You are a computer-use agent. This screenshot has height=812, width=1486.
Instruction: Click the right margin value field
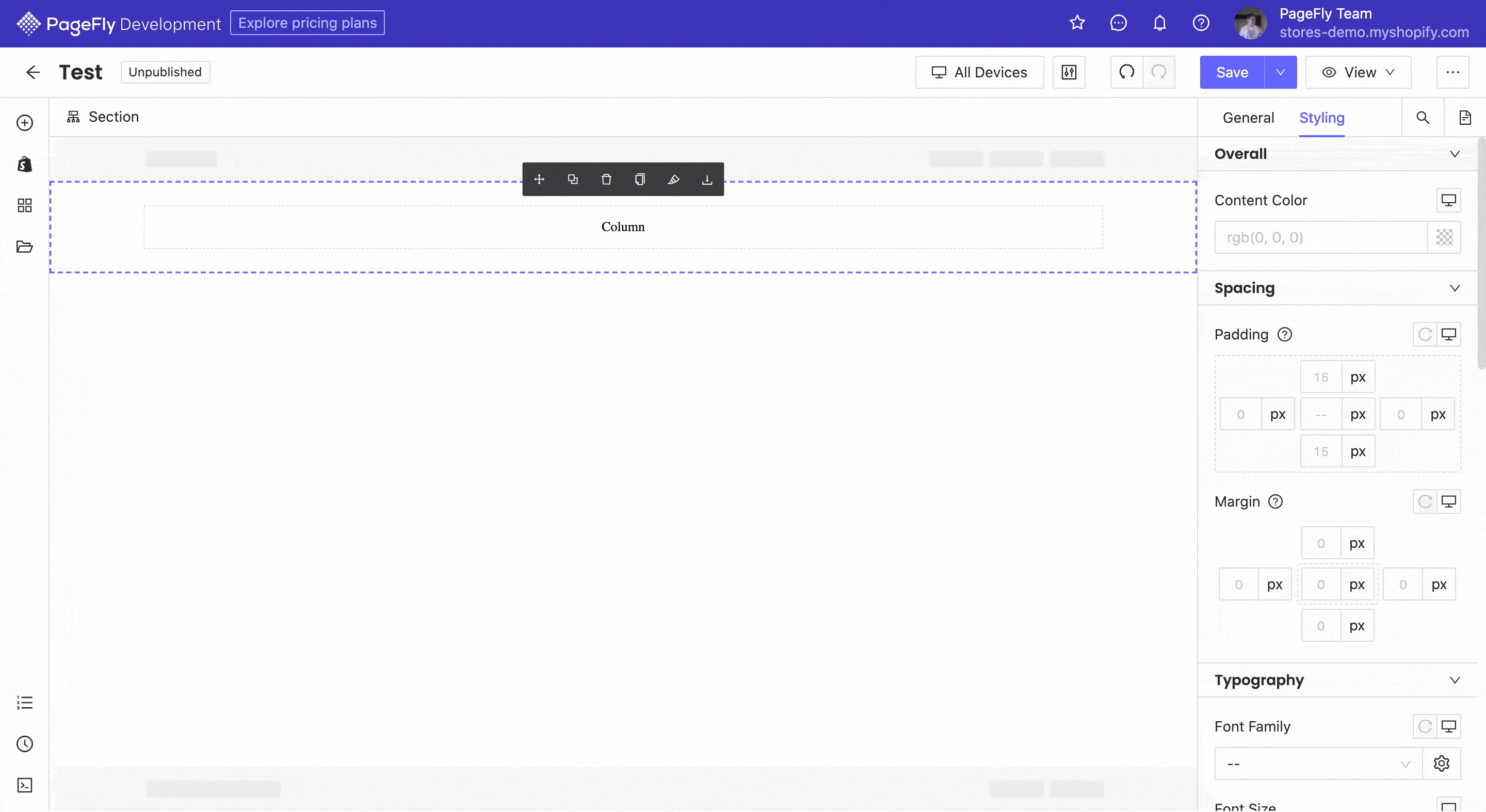click(1403, 585)
